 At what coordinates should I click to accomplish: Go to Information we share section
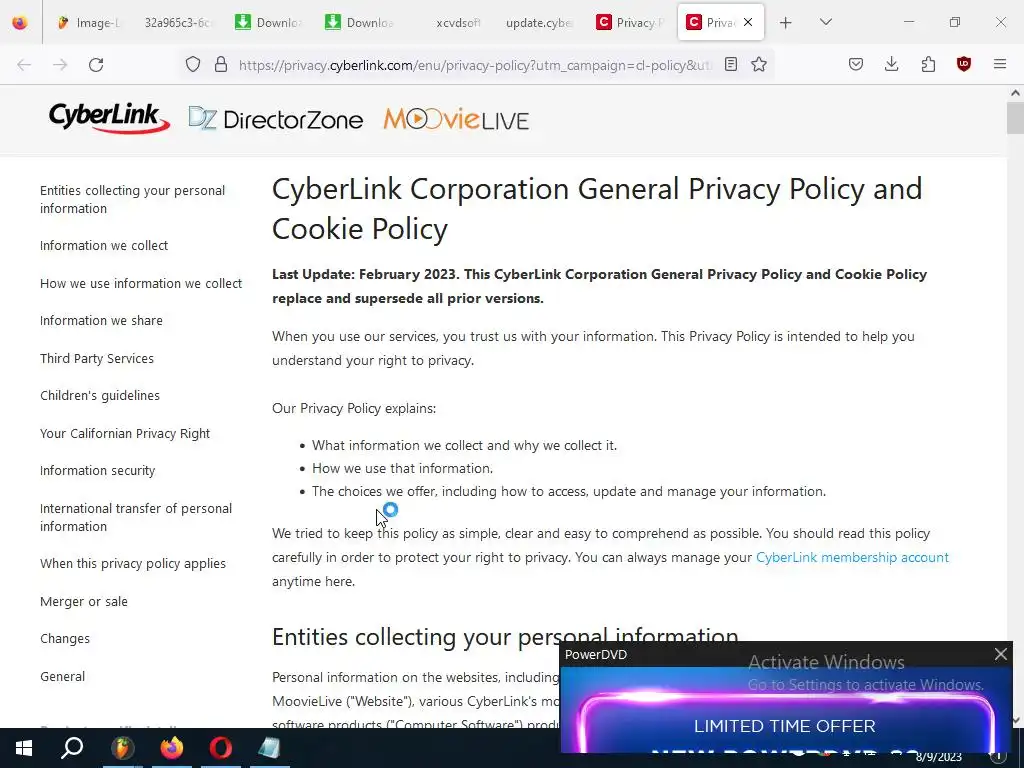coord(101,321)
